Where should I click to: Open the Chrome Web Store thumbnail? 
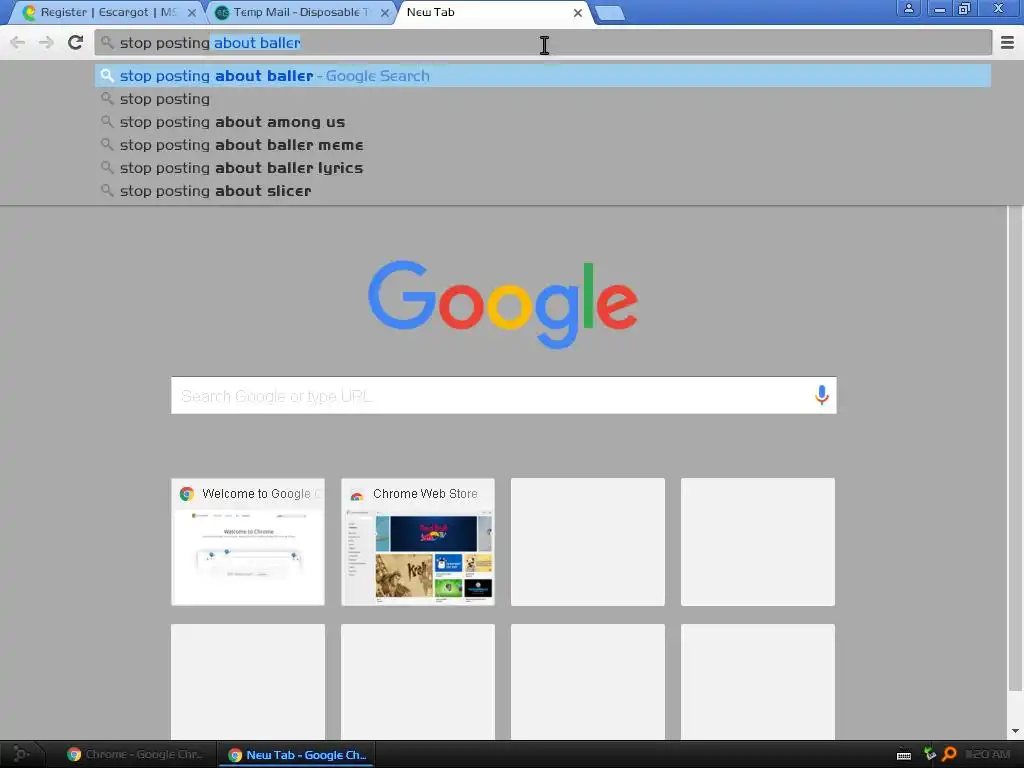418,541
